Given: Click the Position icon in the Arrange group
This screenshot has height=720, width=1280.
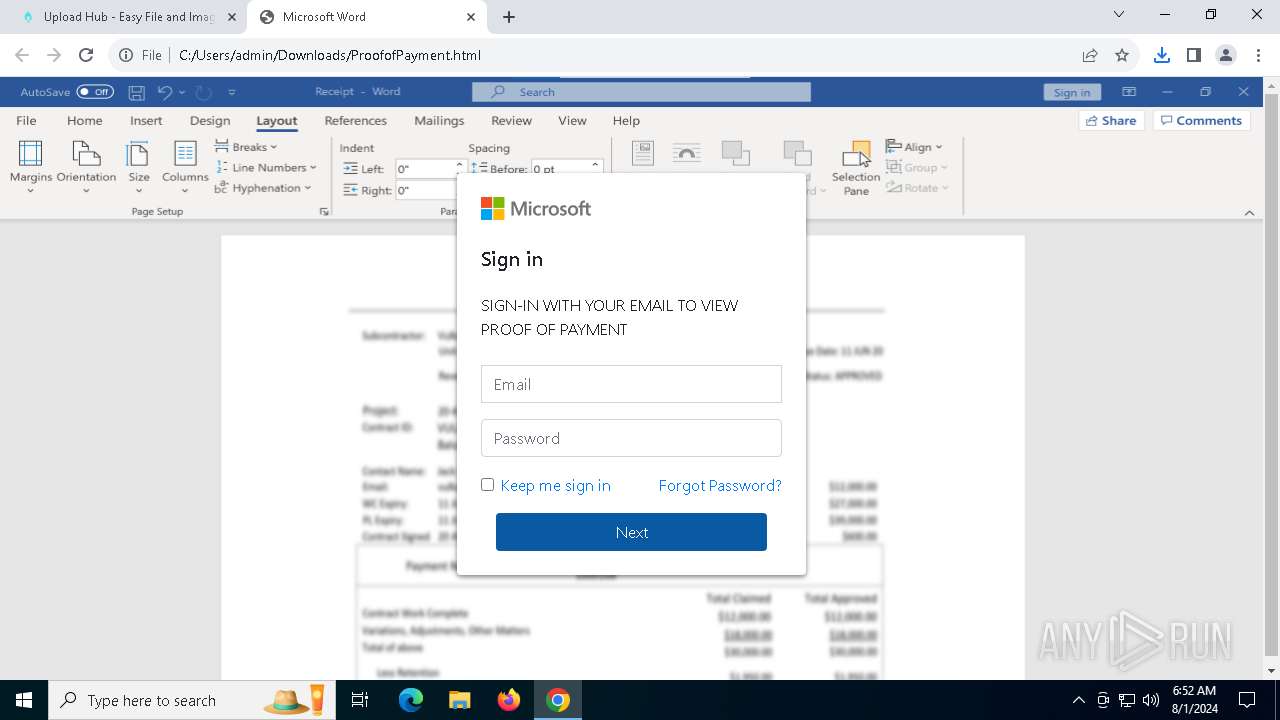Looking at the screenshot, I should point(642,153).
